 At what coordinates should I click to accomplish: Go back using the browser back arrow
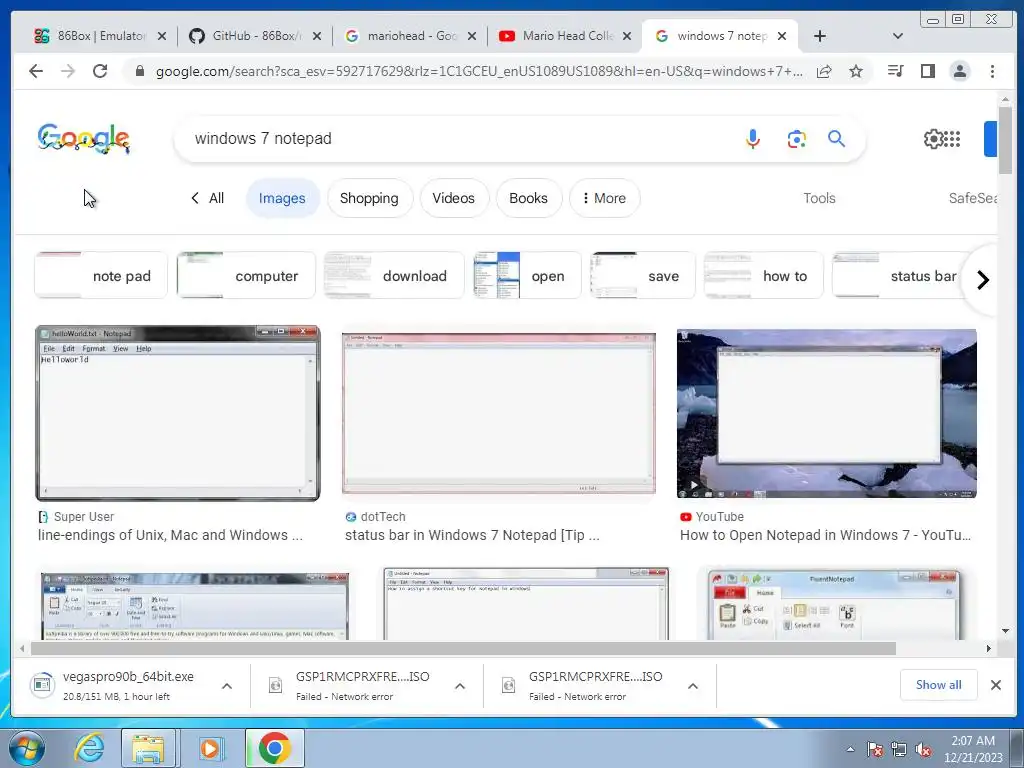point(36,71)
